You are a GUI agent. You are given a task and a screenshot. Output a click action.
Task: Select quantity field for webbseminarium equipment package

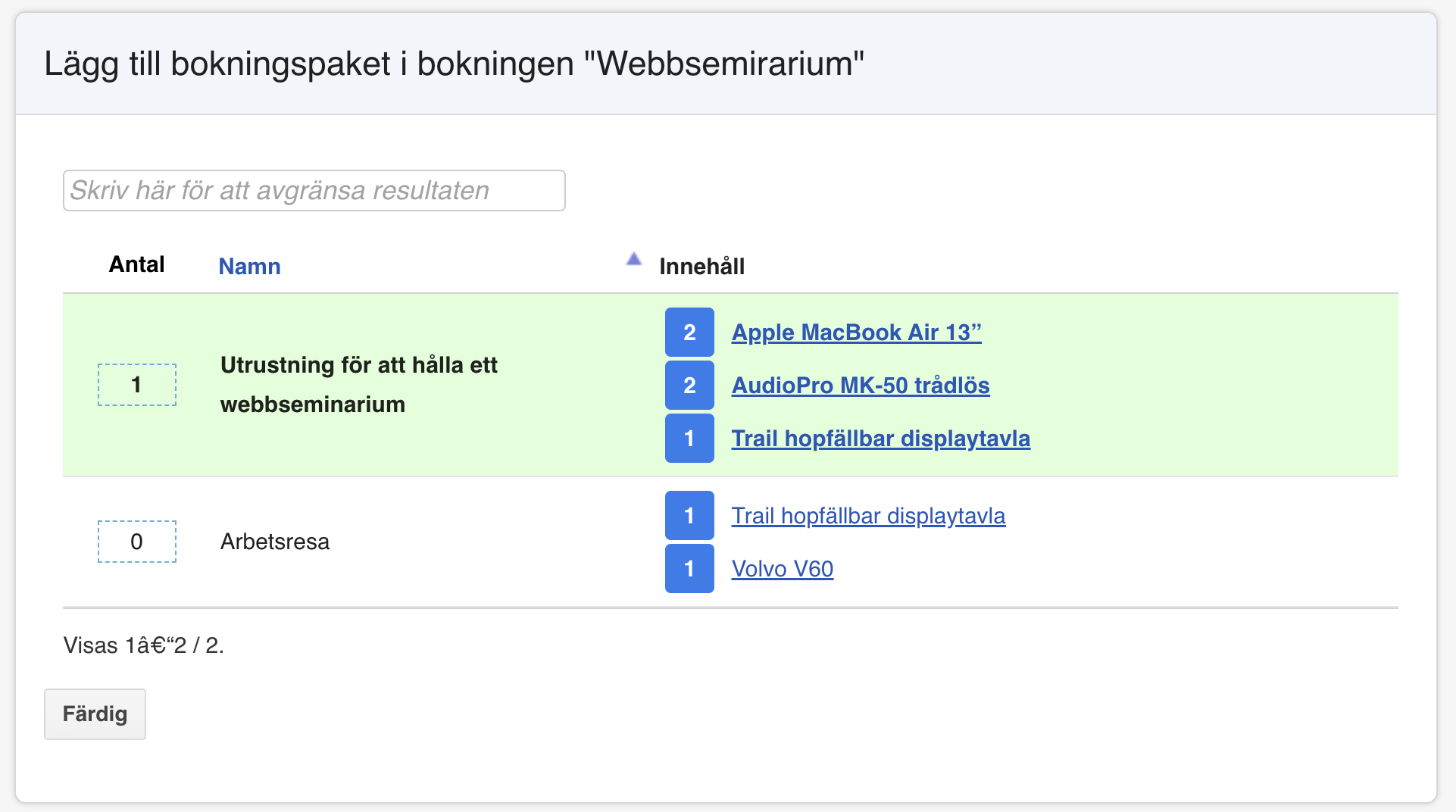point(137,385)
